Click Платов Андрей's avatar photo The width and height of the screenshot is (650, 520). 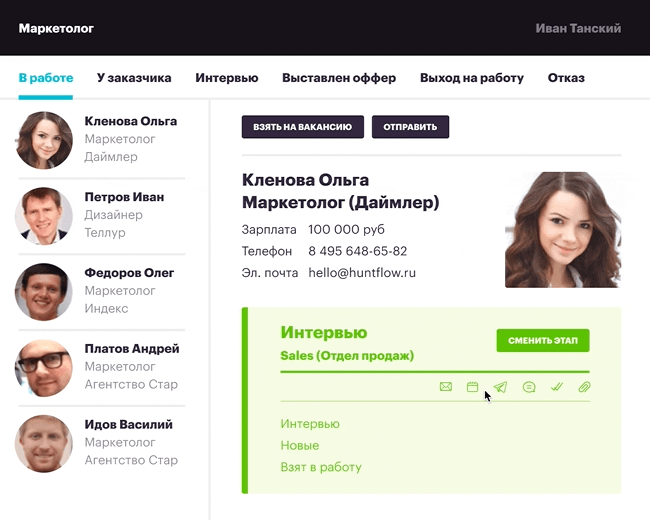pyautogui.click(x=44, y=368)
